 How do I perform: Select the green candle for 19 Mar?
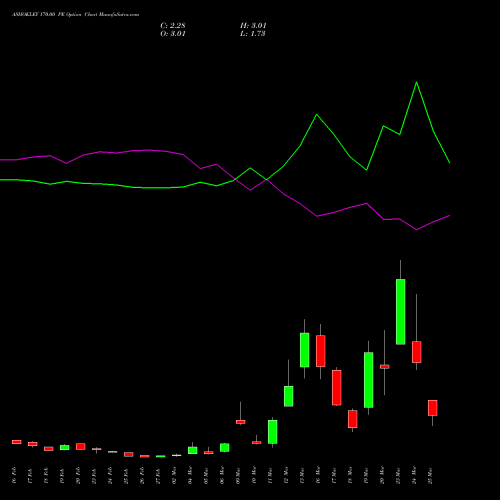pyautogui.click(x=369, y=380)
